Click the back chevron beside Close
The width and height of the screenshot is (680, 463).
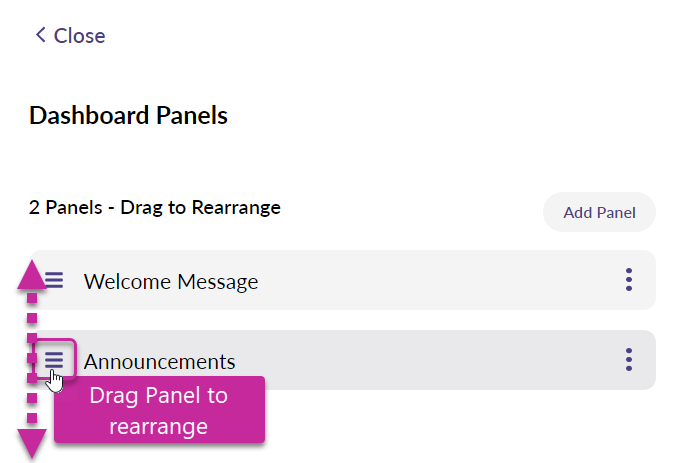pos(40,35)
